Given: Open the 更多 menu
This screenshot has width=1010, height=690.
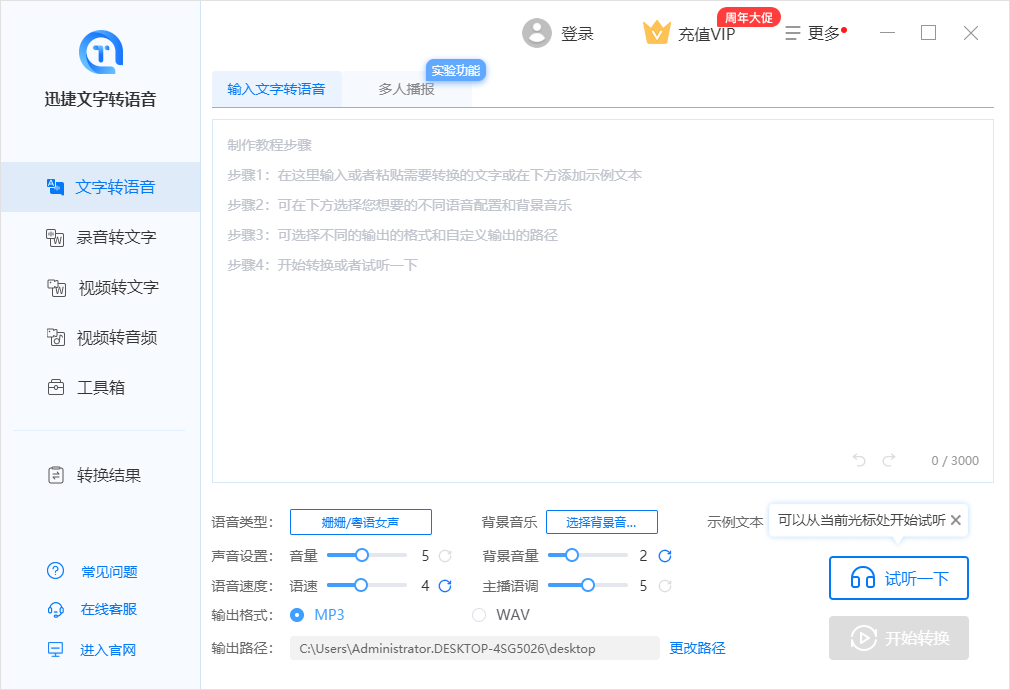Looking at the screenshot, I should [x=815, y=33].
